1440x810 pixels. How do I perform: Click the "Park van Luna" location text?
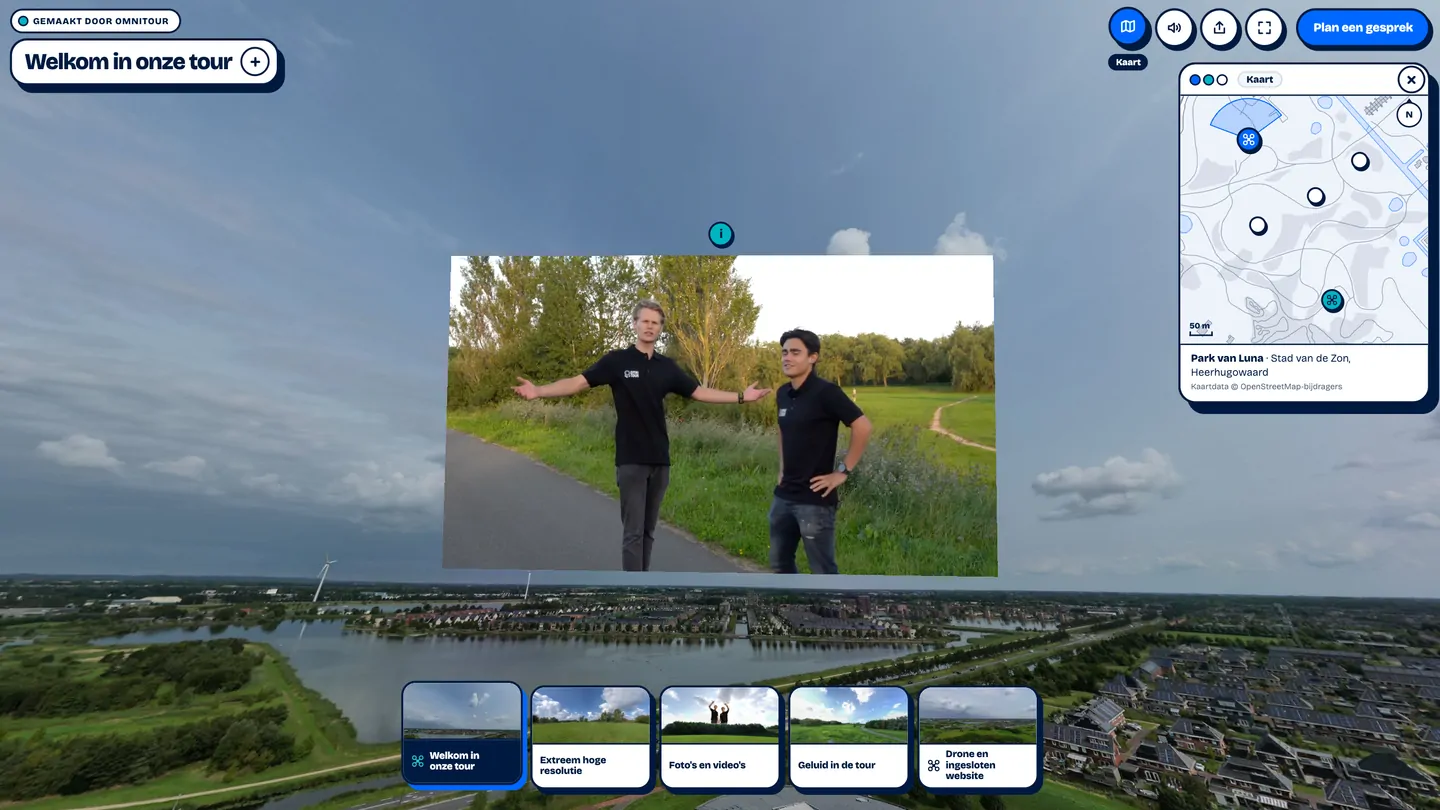tap(1227, 358)
